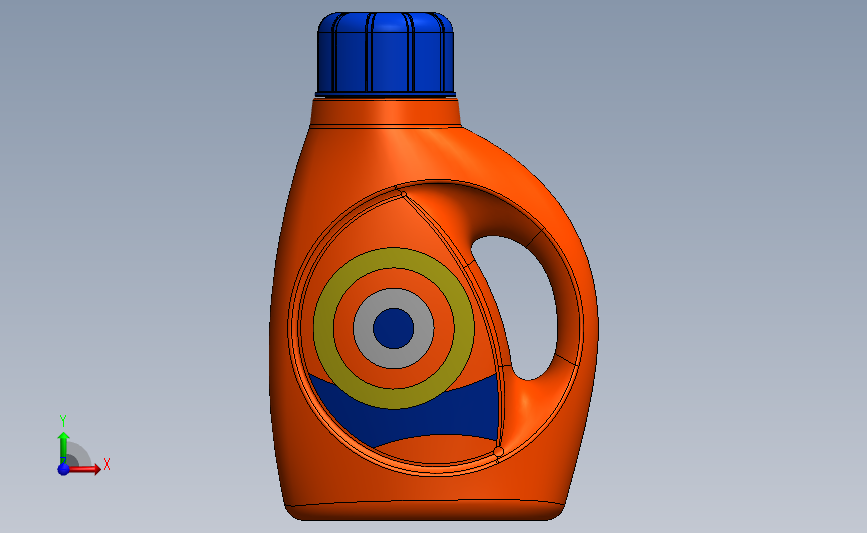This screenshot has height=533, width=867.
Task: Select the gray ring in the logo
Action: 363,328
